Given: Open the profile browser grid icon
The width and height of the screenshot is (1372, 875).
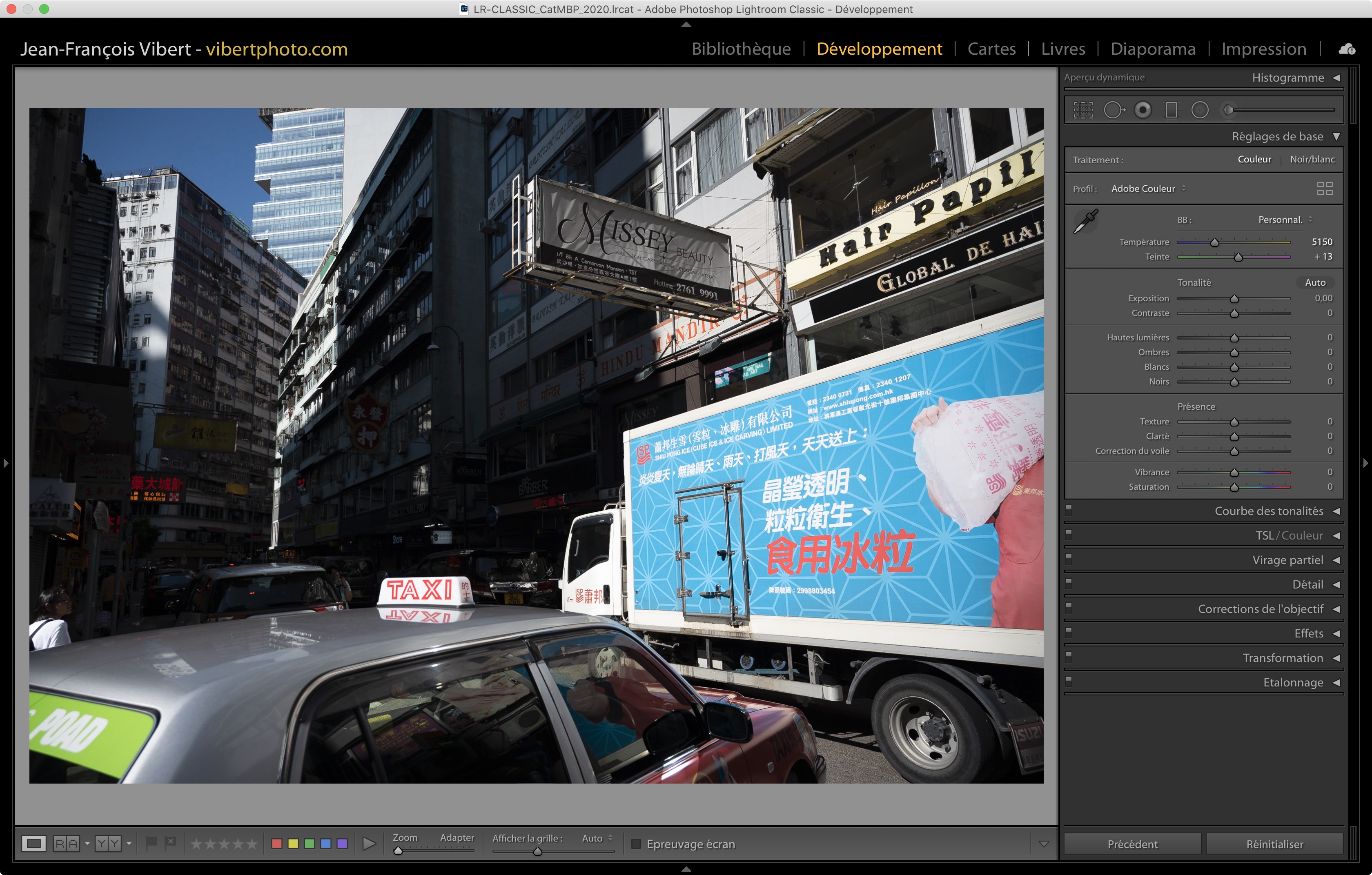Looking at the screenshot, I should pos(1325,189).
